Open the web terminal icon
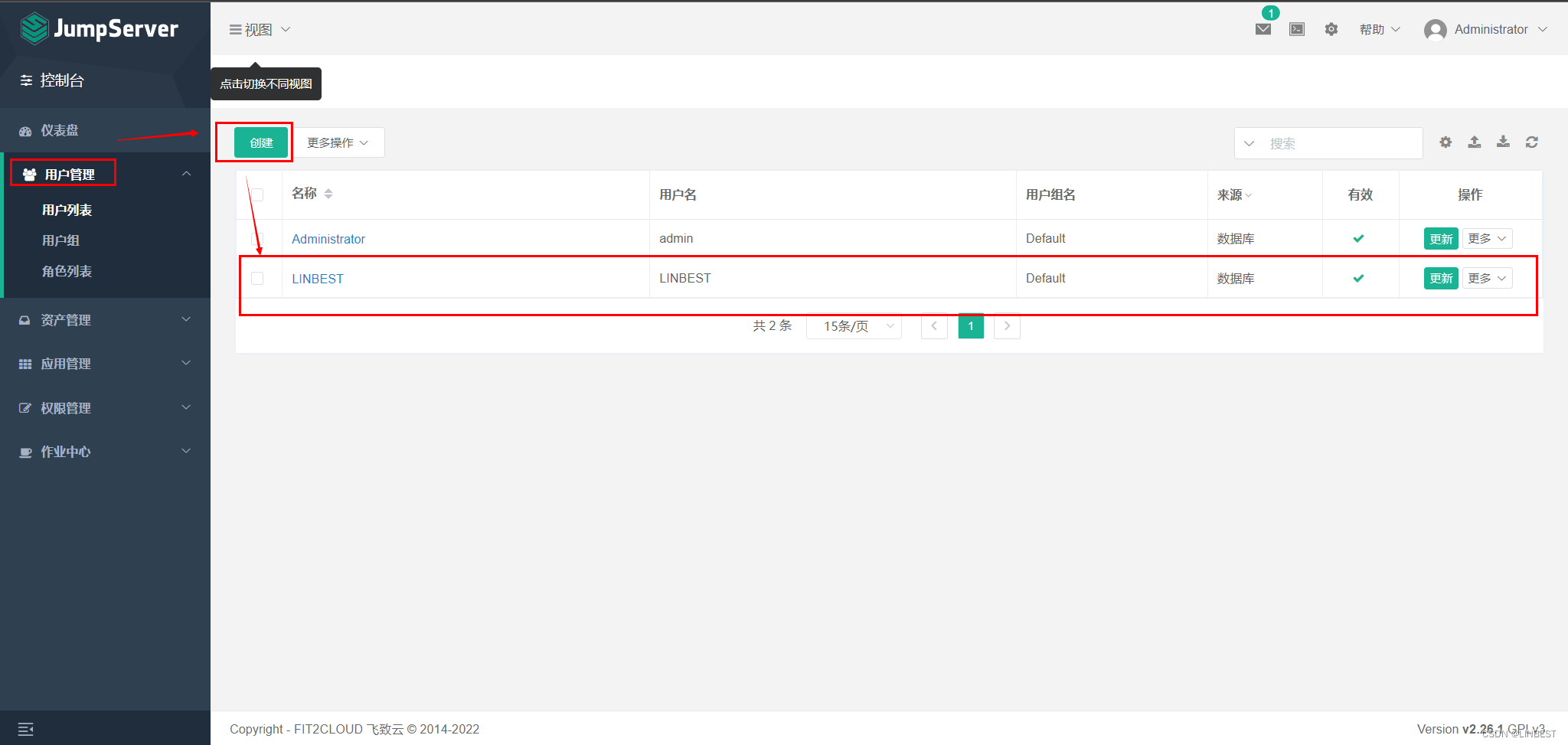Screen dimensions: 1568x745 click(1296, 28)
